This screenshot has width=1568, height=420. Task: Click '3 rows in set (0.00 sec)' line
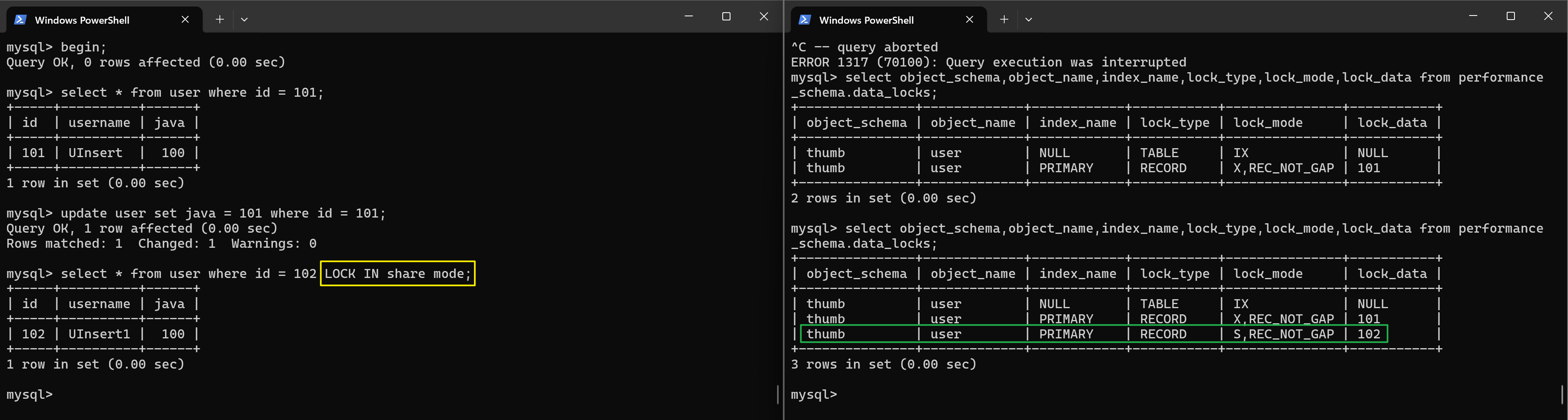point(883,364)
